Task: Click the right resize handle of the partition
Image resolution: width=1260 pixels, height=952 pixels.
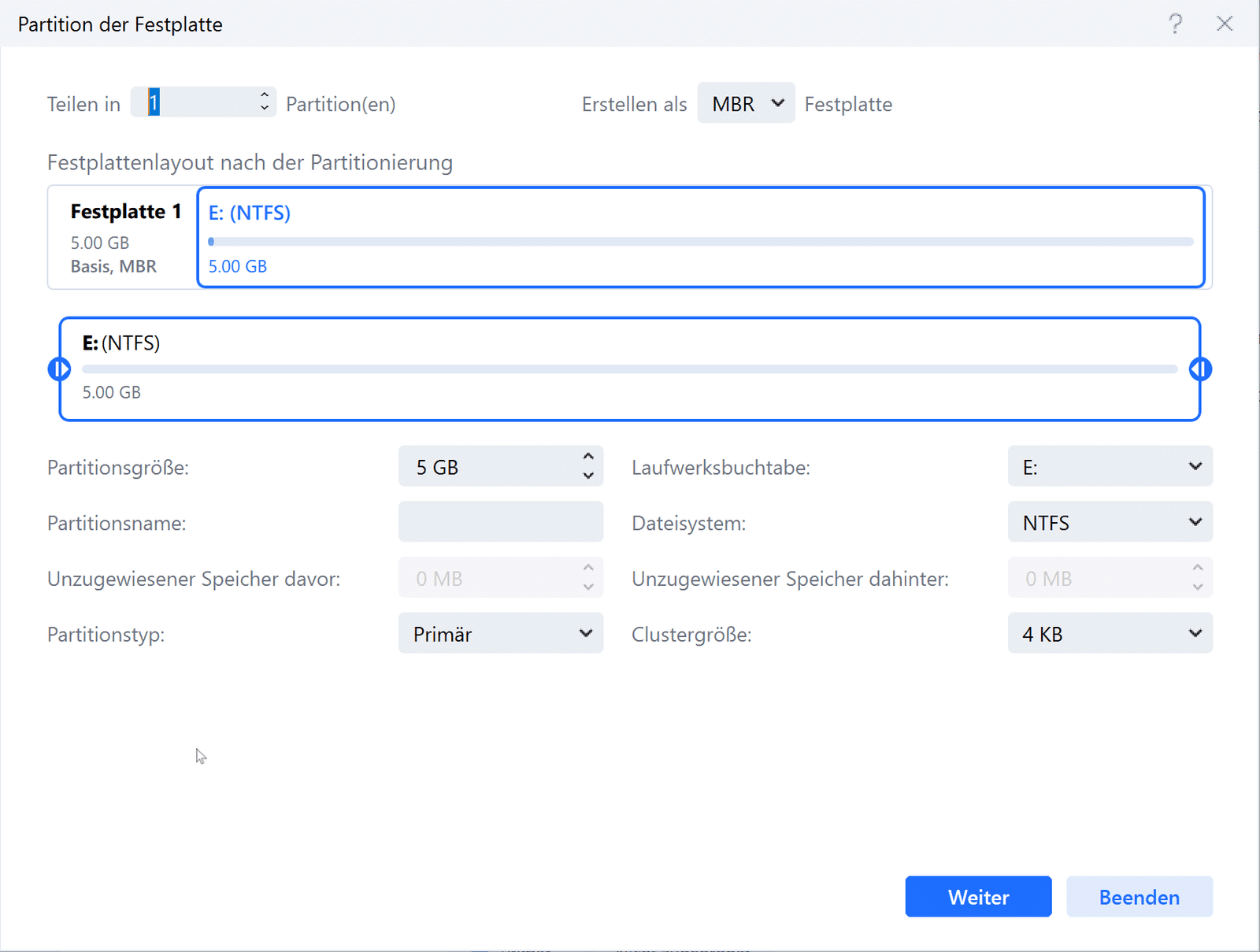Action: coord(1200,368)
